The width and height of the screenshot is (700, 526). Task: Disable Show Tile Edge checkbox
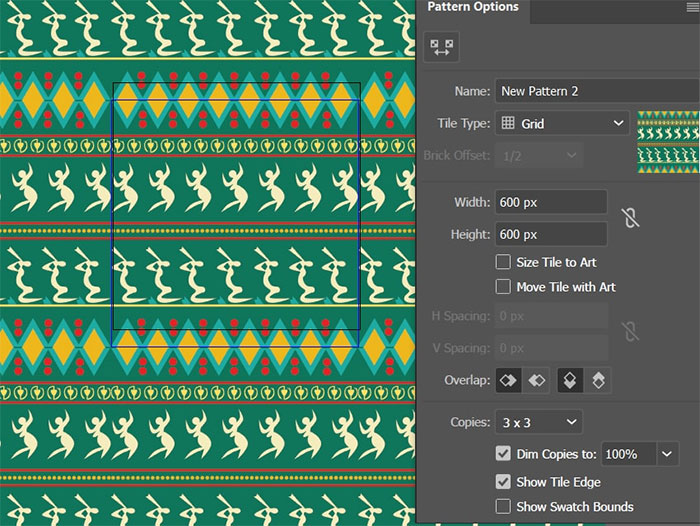[503, 482]
